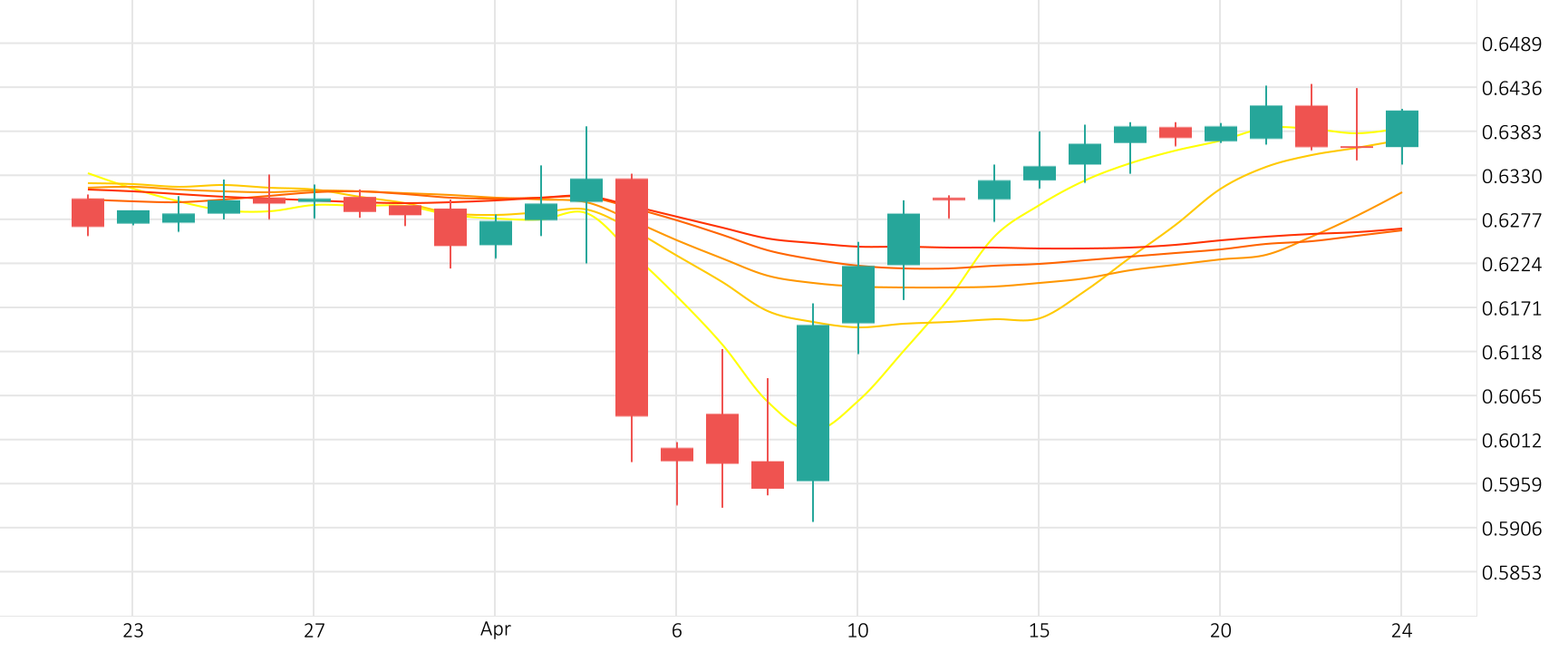Viewport: 1568px width, 662px height.
Task: Click the 0.5853 price axis label
Action: 1511,572
